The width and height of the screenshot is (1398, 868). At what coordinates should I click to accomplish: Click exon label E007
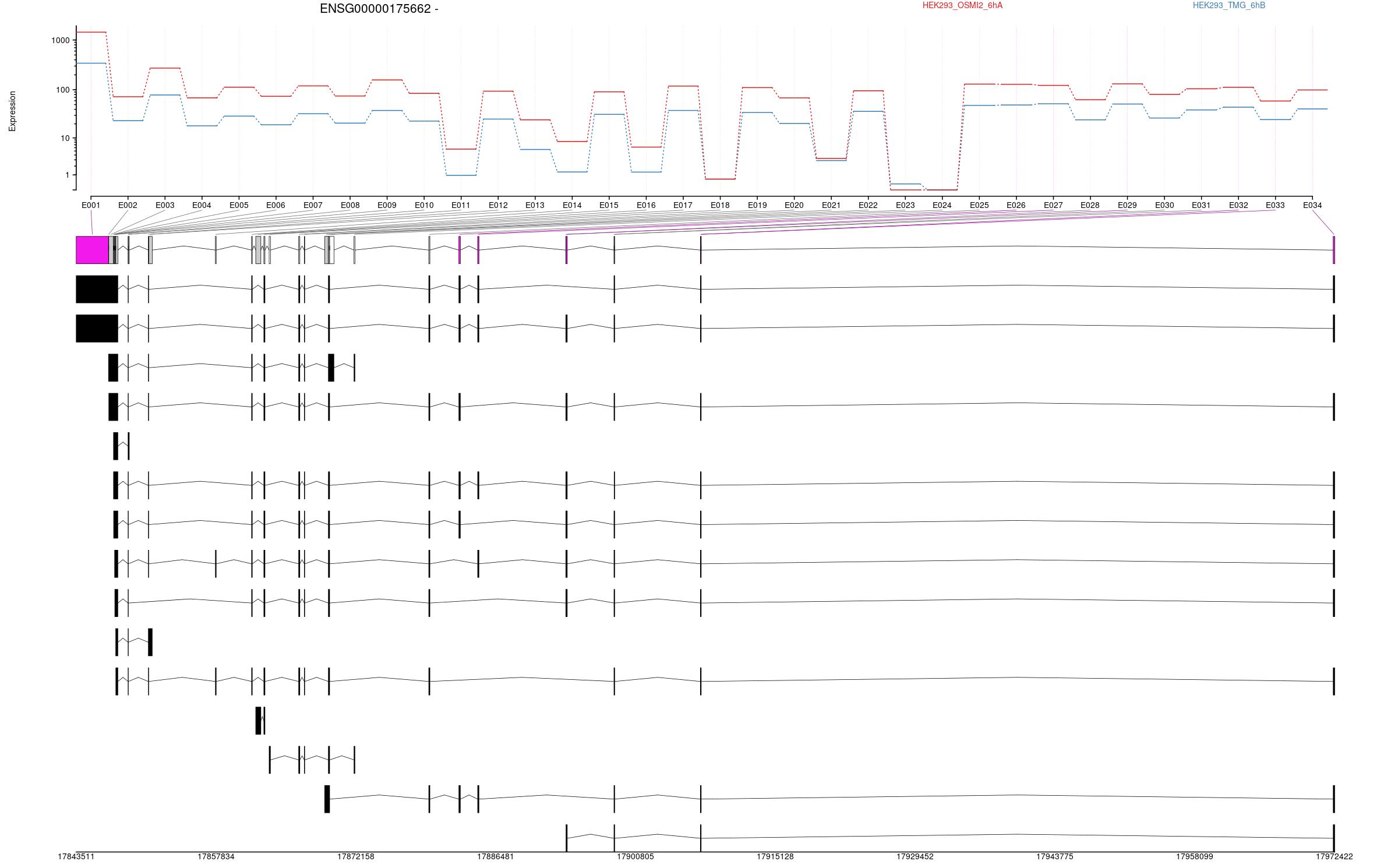pos(313,205)
